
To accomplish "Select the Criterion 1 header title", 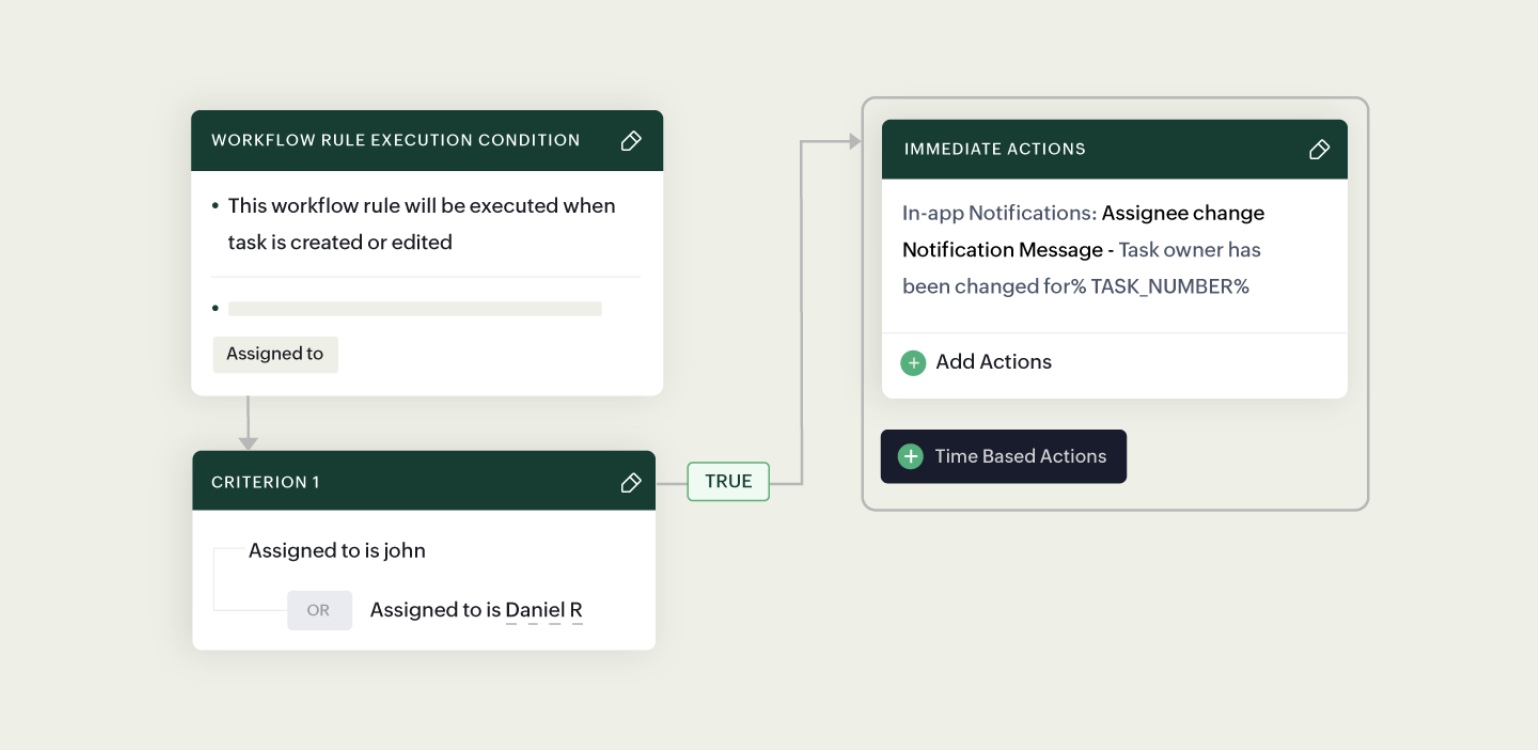I will pos(265,482).
